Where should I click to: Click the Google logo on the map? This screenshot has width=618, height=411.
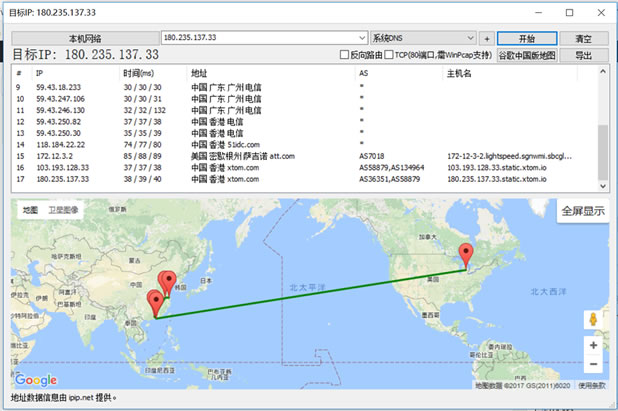click(36, 380)
